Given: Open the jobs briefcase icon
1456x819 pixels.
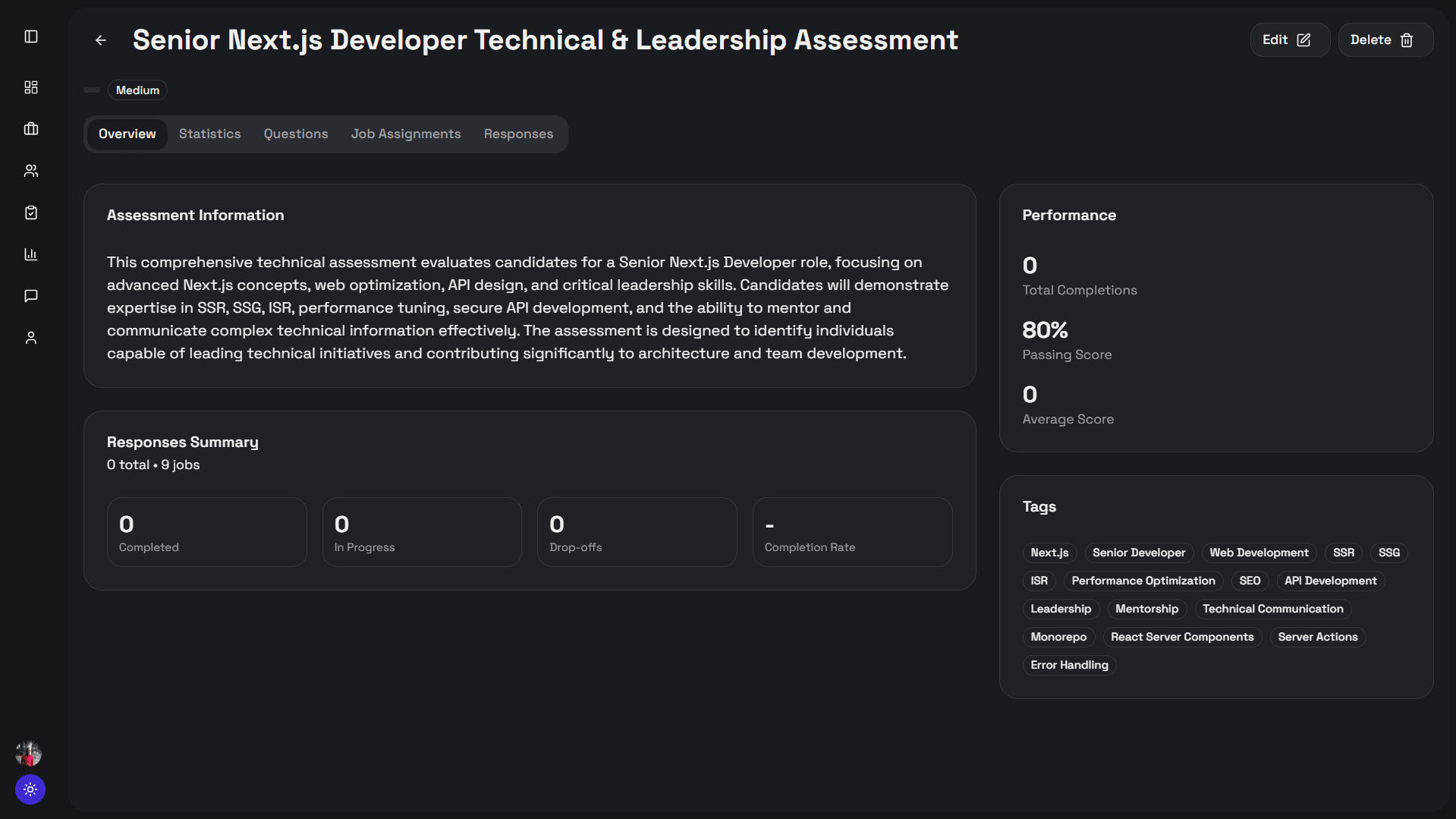Looking at the screenshot, I should [30, 128].
